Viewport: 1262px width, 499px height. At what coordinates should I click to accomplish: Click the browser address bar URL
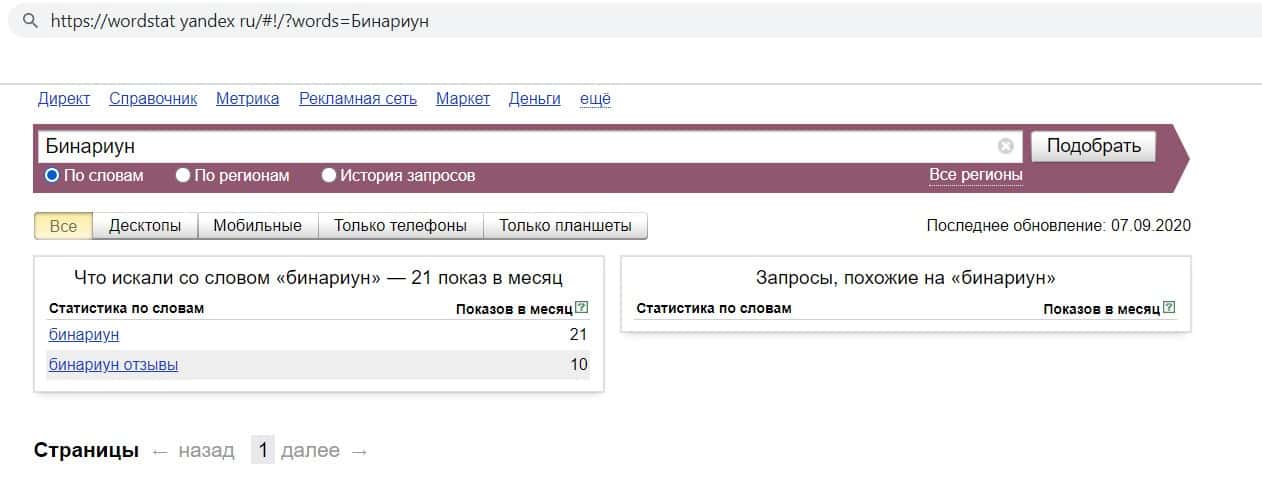pos(240,20)
